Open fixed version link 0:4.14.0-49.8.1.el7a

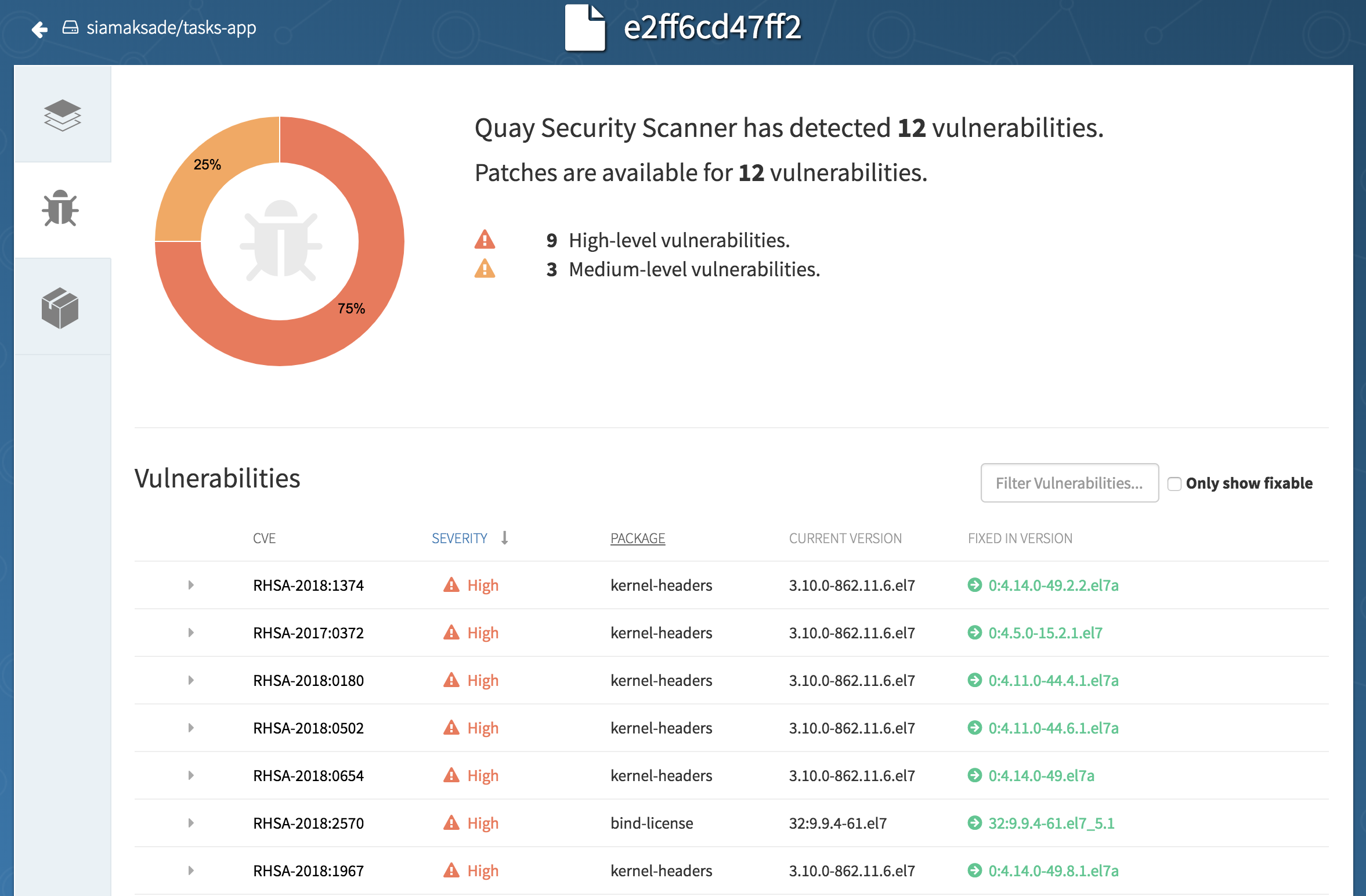coord(1053,870)
